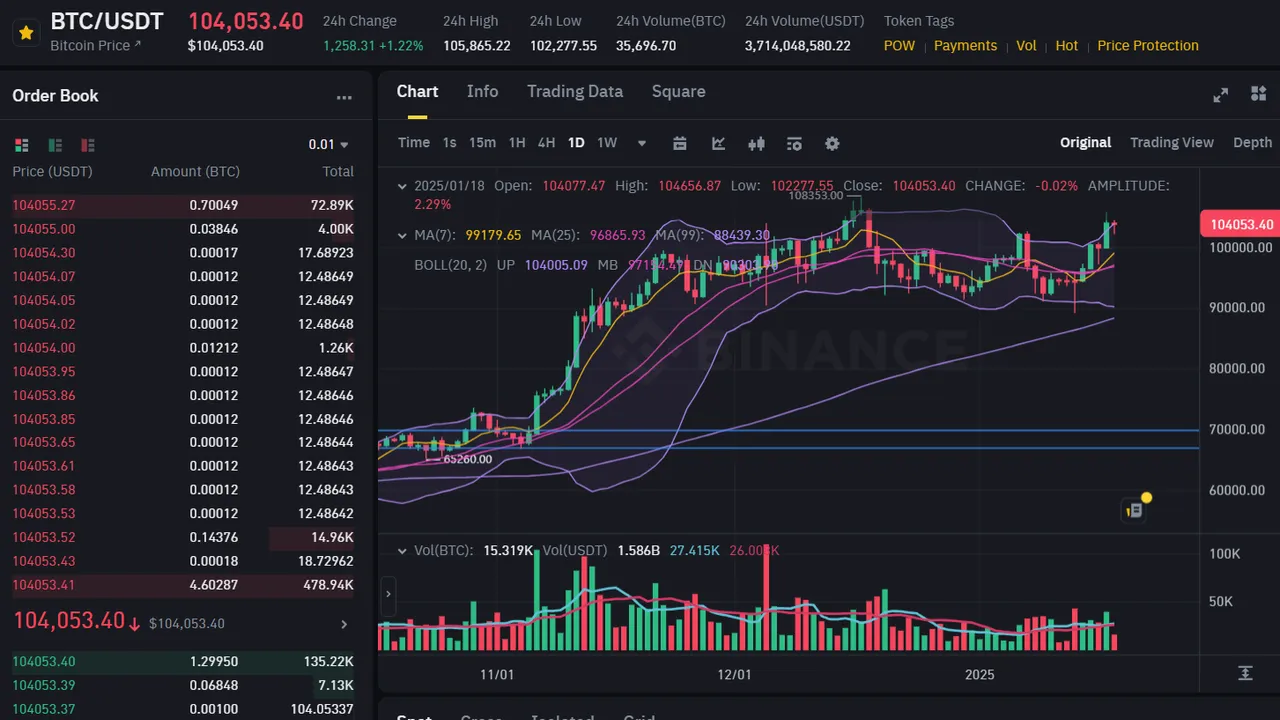Collapse the OHLC date info row chevron

[402, 186]
